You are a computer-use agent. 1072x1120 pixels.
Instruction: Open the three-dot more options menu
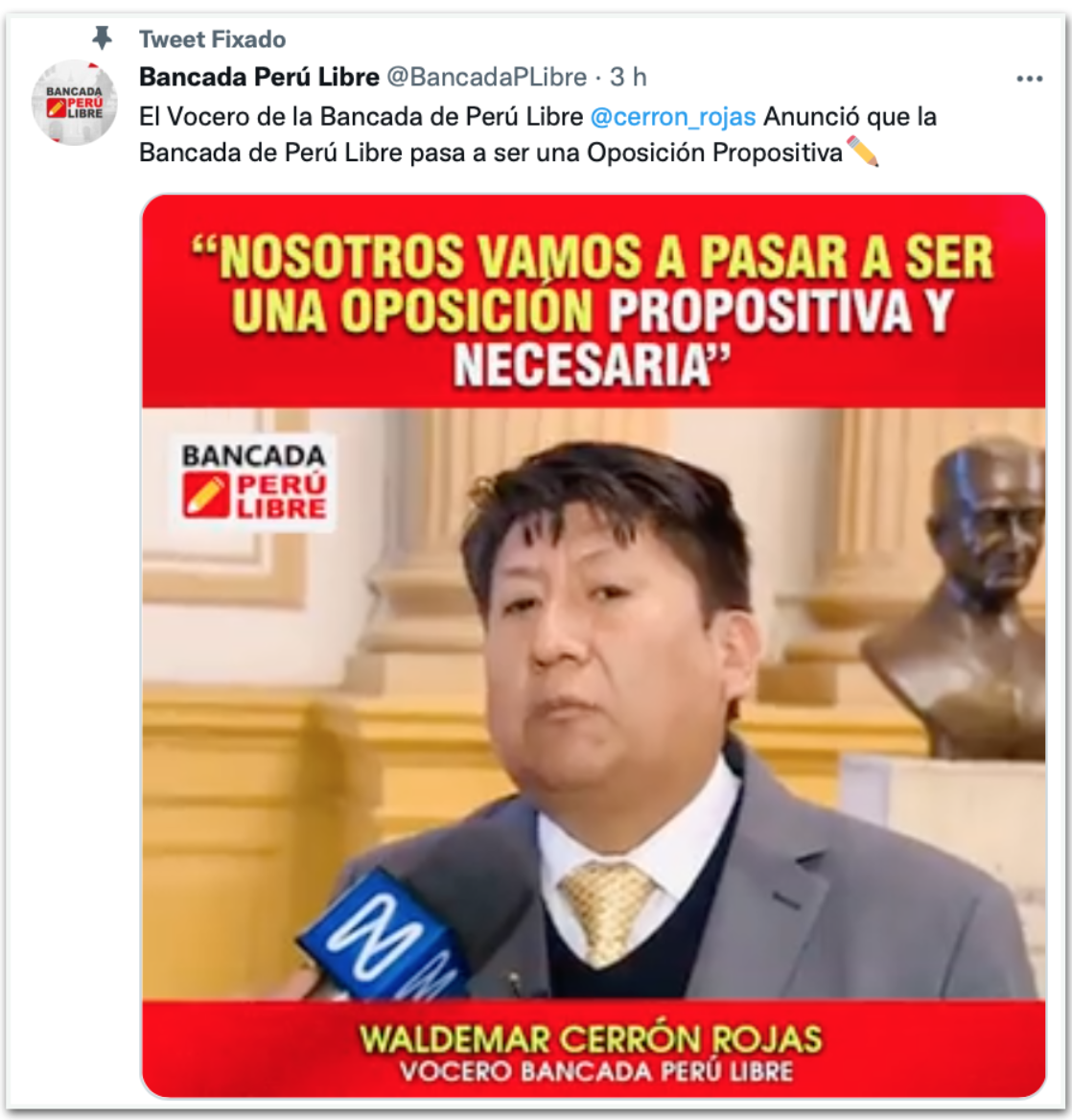1029,79
